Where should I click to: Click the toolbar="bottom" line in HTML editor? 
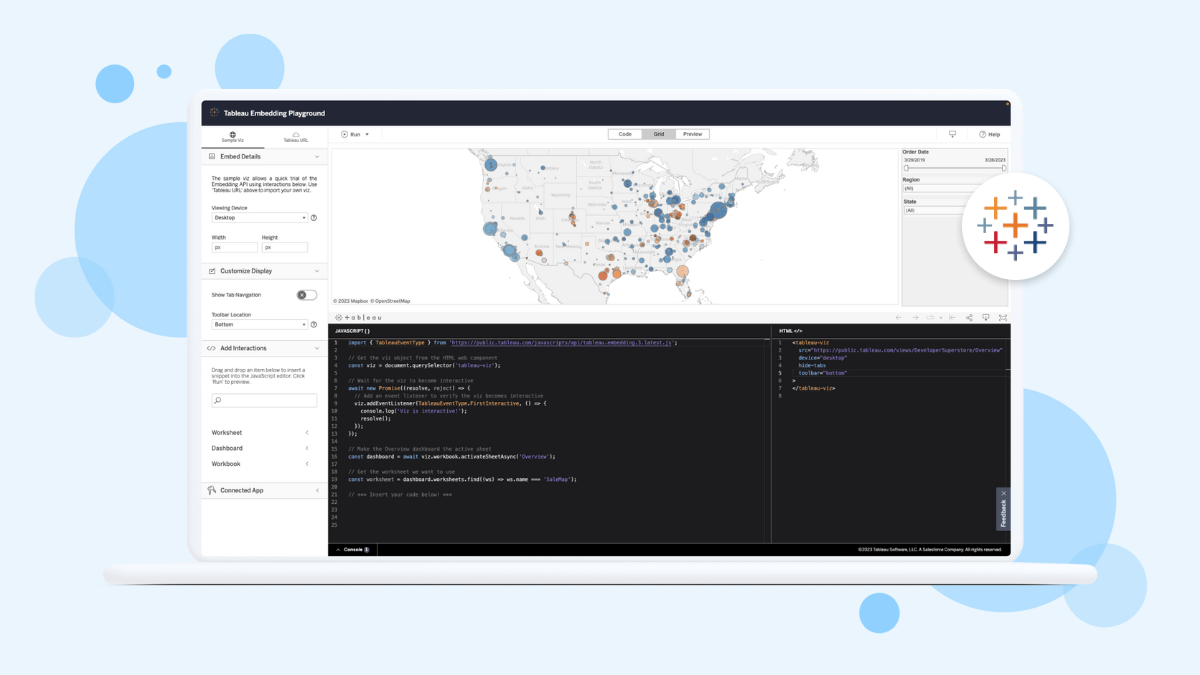click(x=823, y=373)
